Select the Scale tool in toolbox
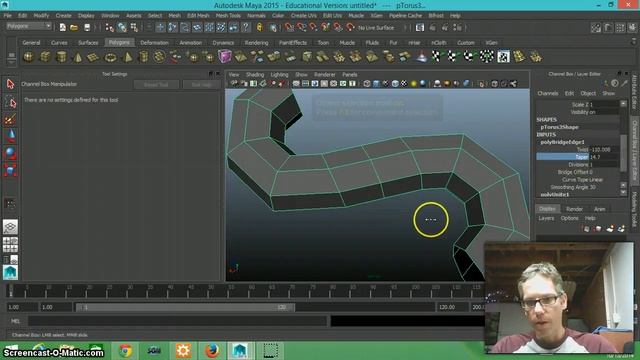640x360 pixels. point(10,170)
